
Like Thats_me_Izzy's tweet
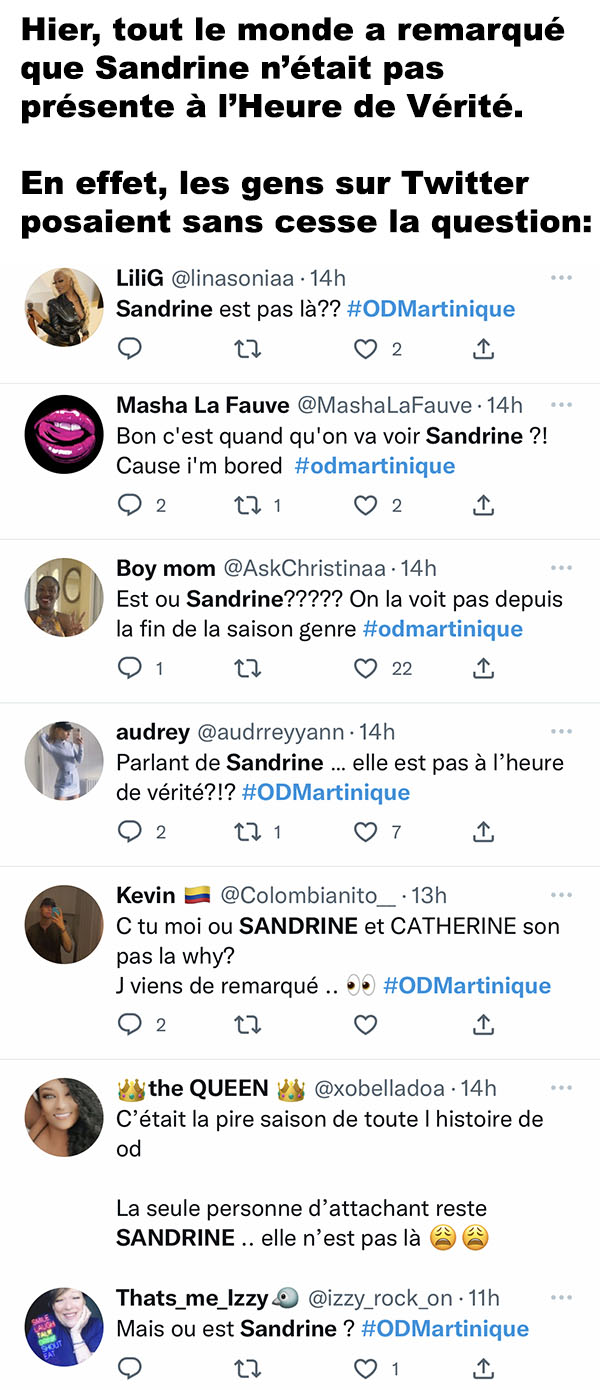tap(367, 1367)
